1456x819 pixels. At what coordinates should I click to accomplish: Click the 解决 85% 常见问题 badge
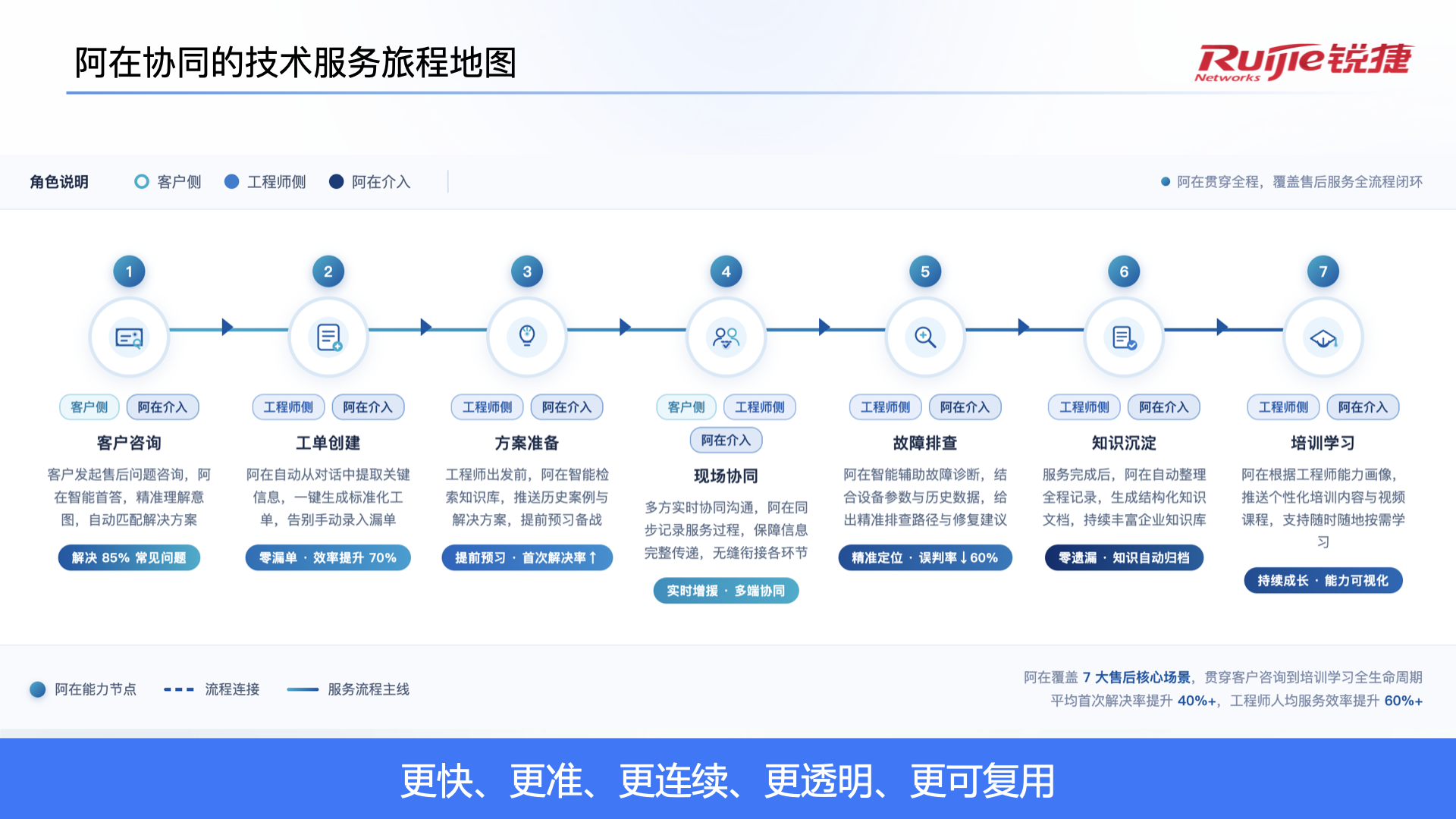[129, 558]
